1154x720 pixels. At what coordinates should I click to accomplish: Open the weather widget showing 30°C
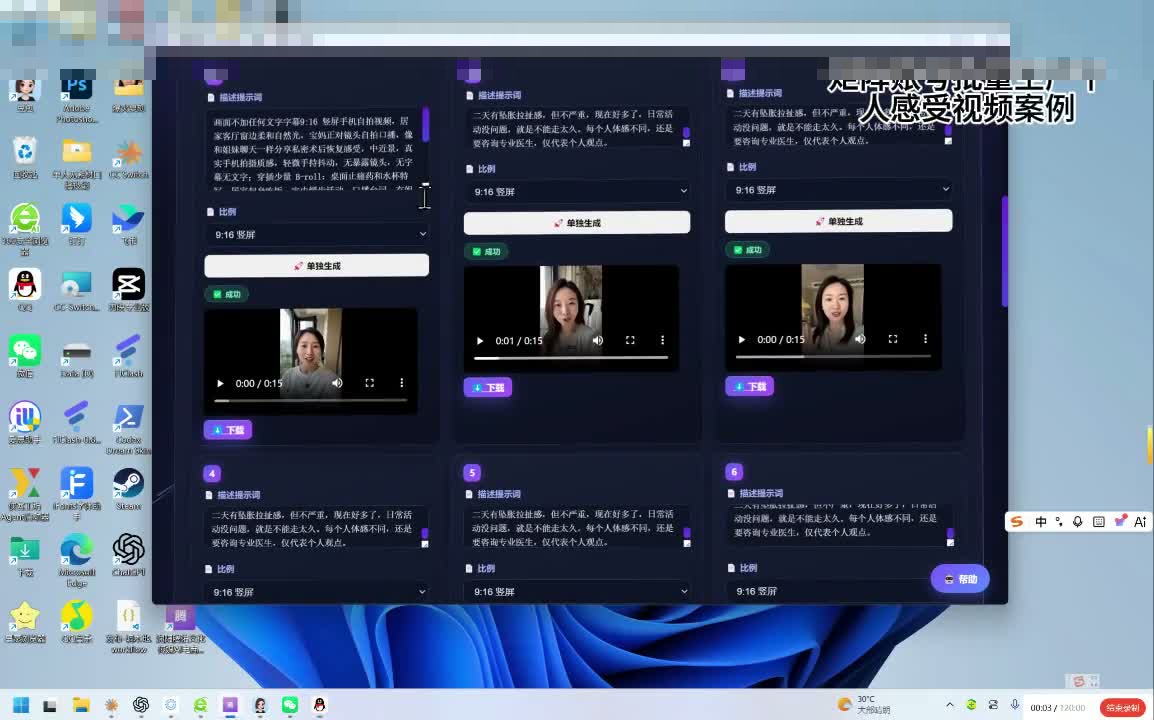click(x=864, y=705)
